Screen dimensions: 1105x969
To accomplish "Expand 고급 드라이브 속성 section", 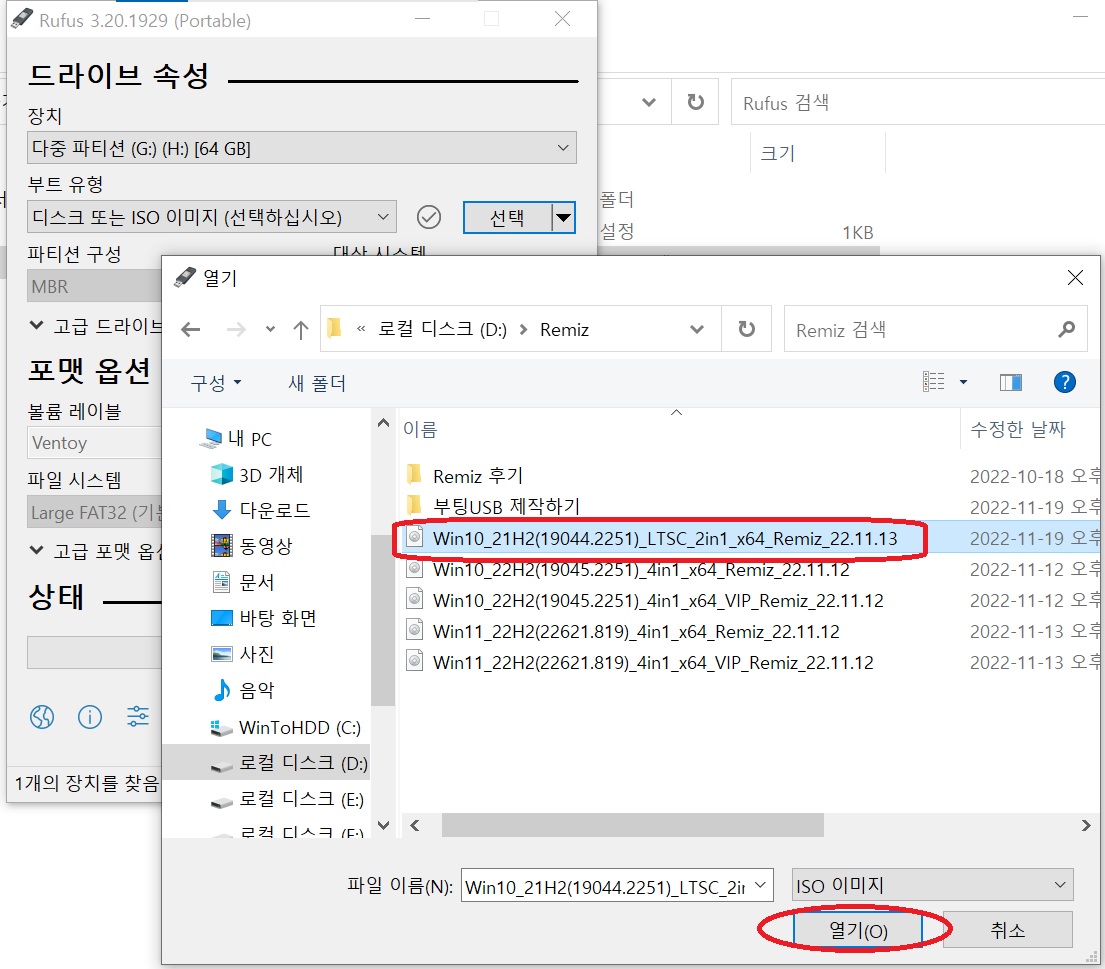I will 37,325.
